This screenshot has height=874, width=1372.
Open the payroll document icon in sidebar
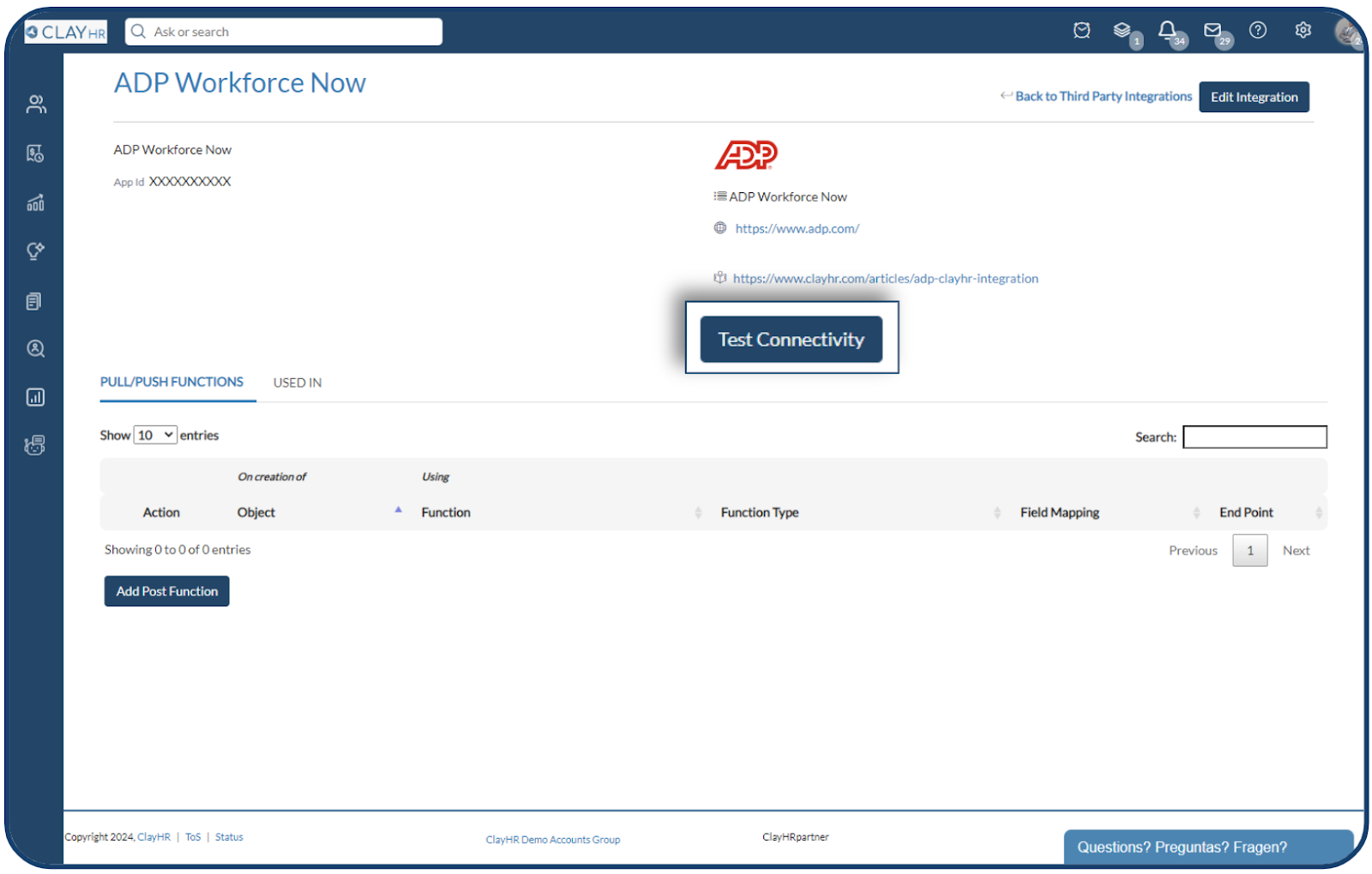pyautogui.click(x=35, y=154)
